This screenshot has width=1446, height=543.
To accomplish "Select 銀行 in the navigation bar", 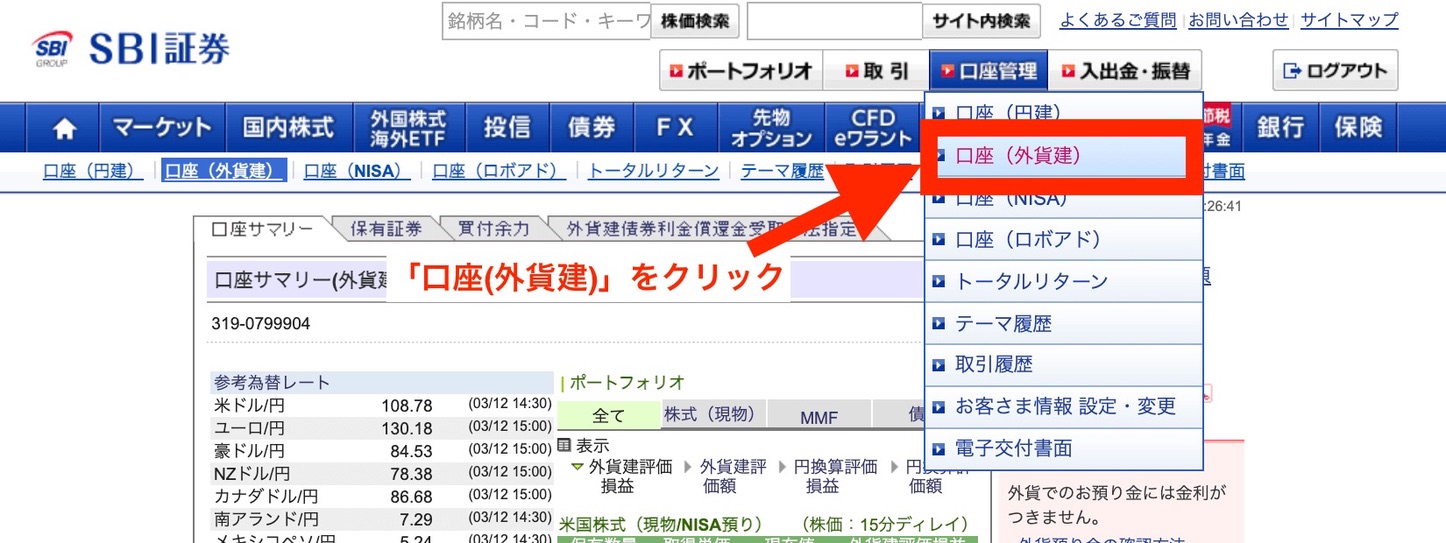I will tap(1280, 127).
